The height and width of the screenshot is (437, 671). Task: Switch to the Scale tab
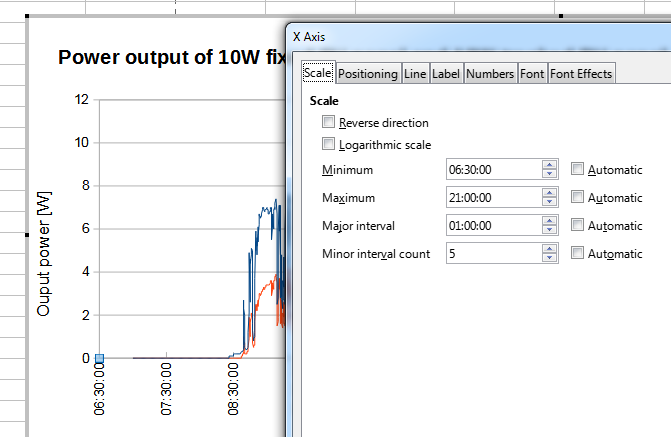tap(318, 73)
